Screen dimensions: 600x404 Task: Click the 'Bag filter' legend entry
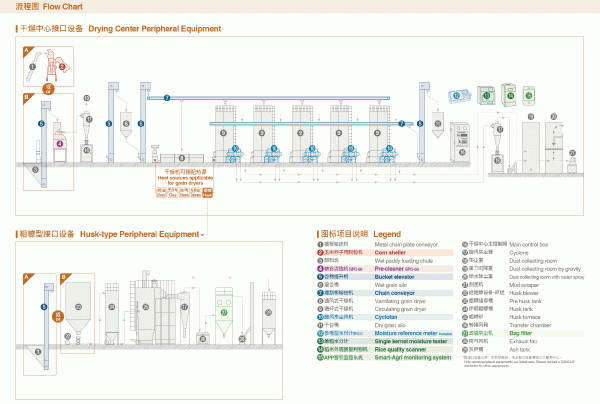click(520, 331)
